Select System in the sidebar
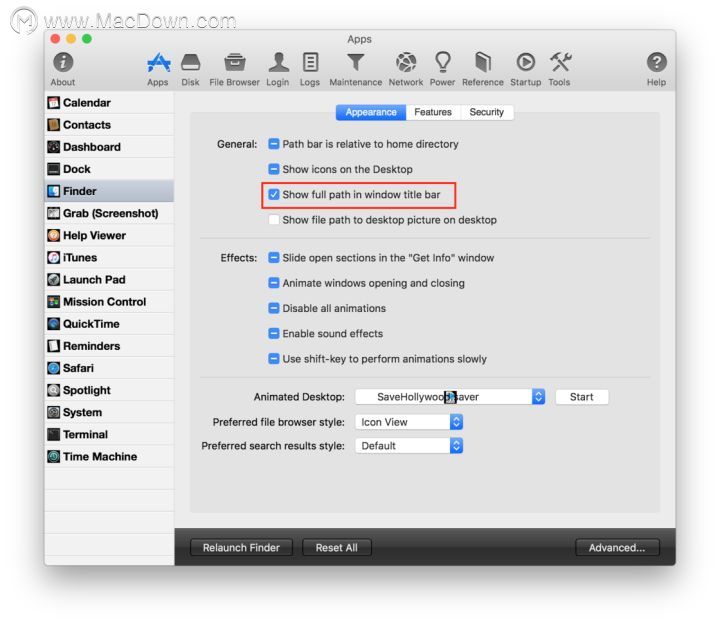The height and width of the screenshot is (624, 720). [x=109, y=412]
